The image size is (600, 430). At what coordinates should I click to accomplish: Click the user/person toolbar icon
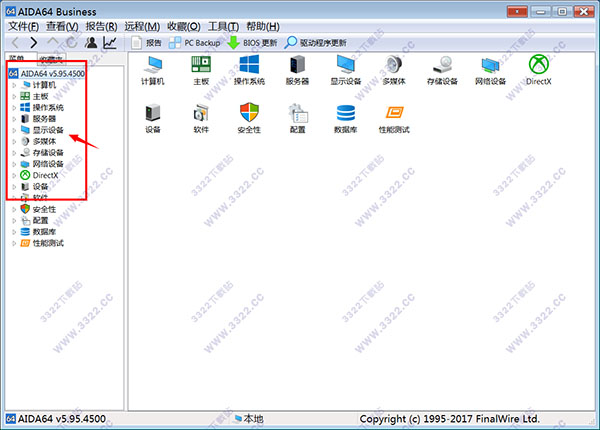91,42
